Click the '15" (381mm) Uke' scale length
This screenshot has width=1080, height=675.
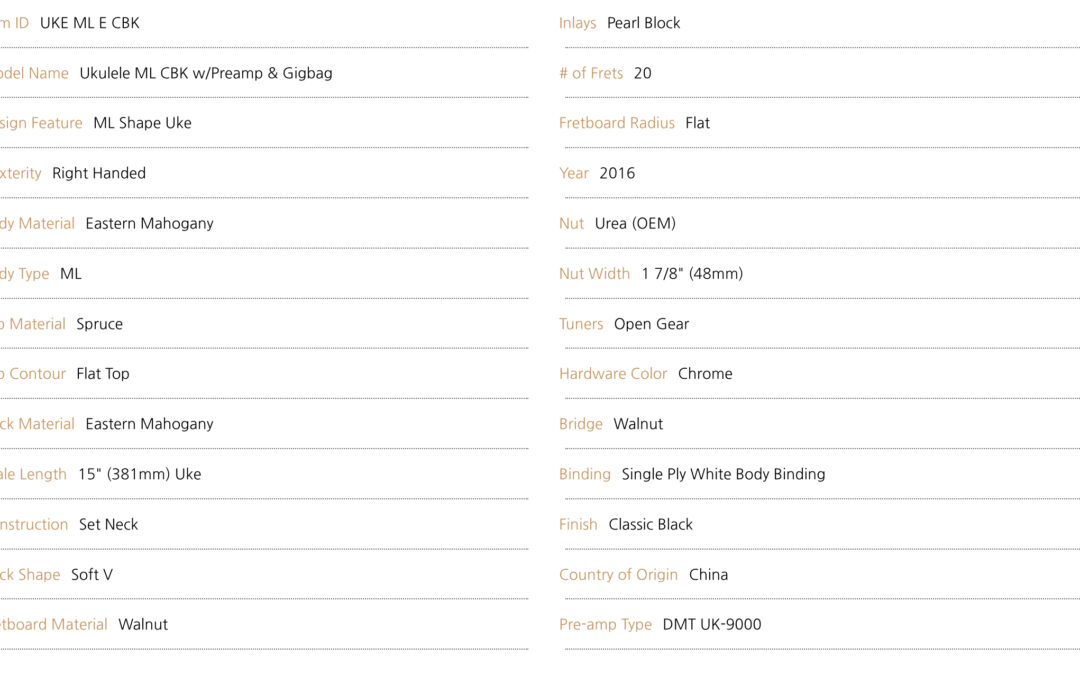pyautogui.click(x=140, y=475)
